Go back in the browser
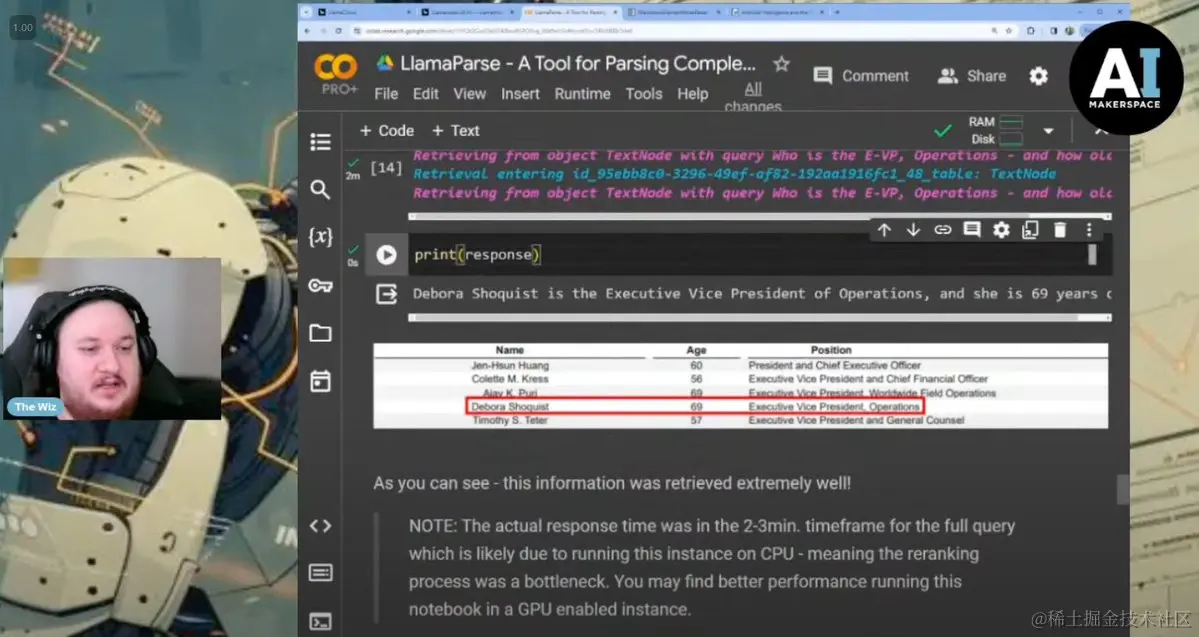The width and height of the screenshot is (1199, 637). (x=307, y=31)
